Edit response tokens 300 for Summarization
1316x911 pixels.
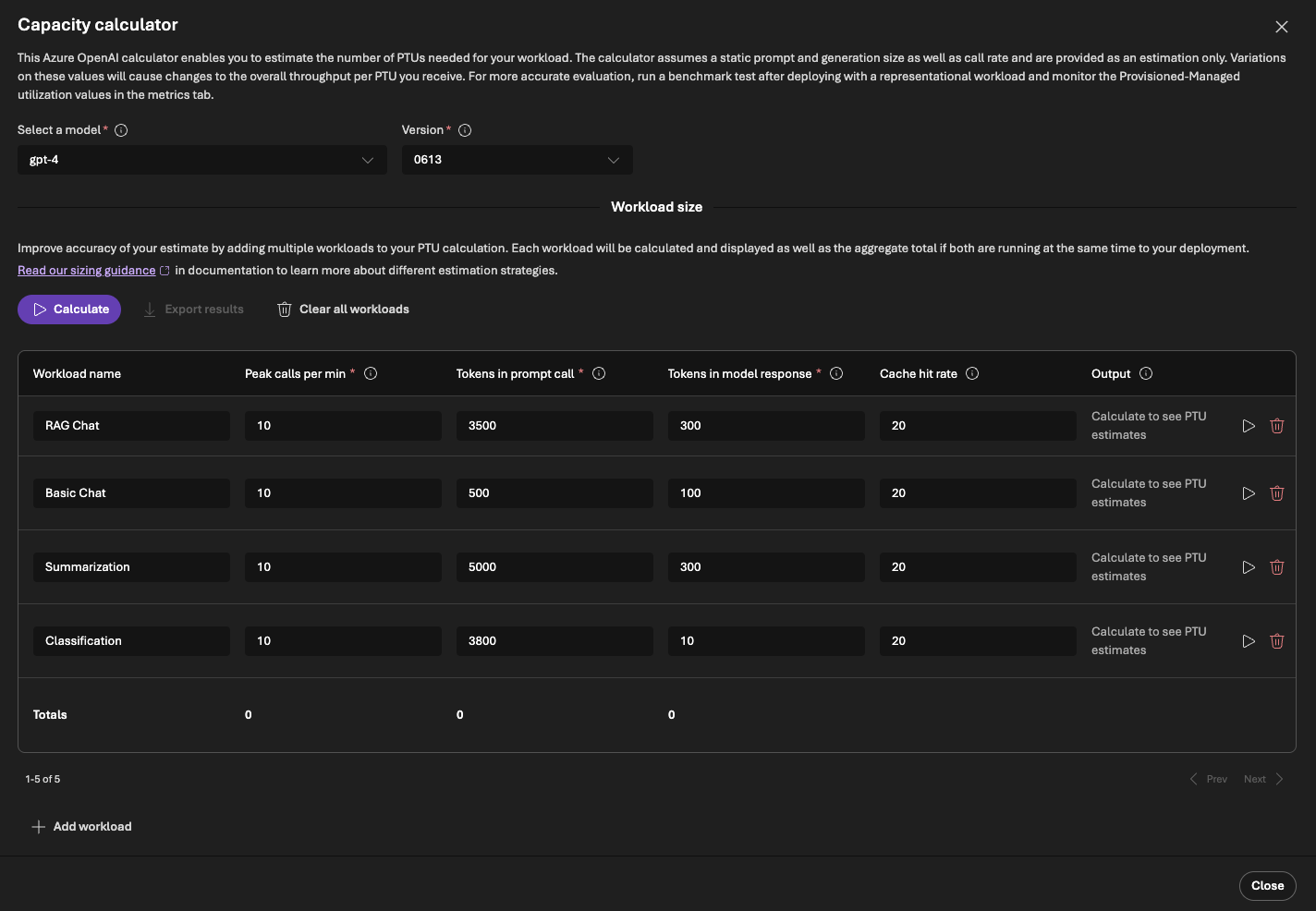766,567
